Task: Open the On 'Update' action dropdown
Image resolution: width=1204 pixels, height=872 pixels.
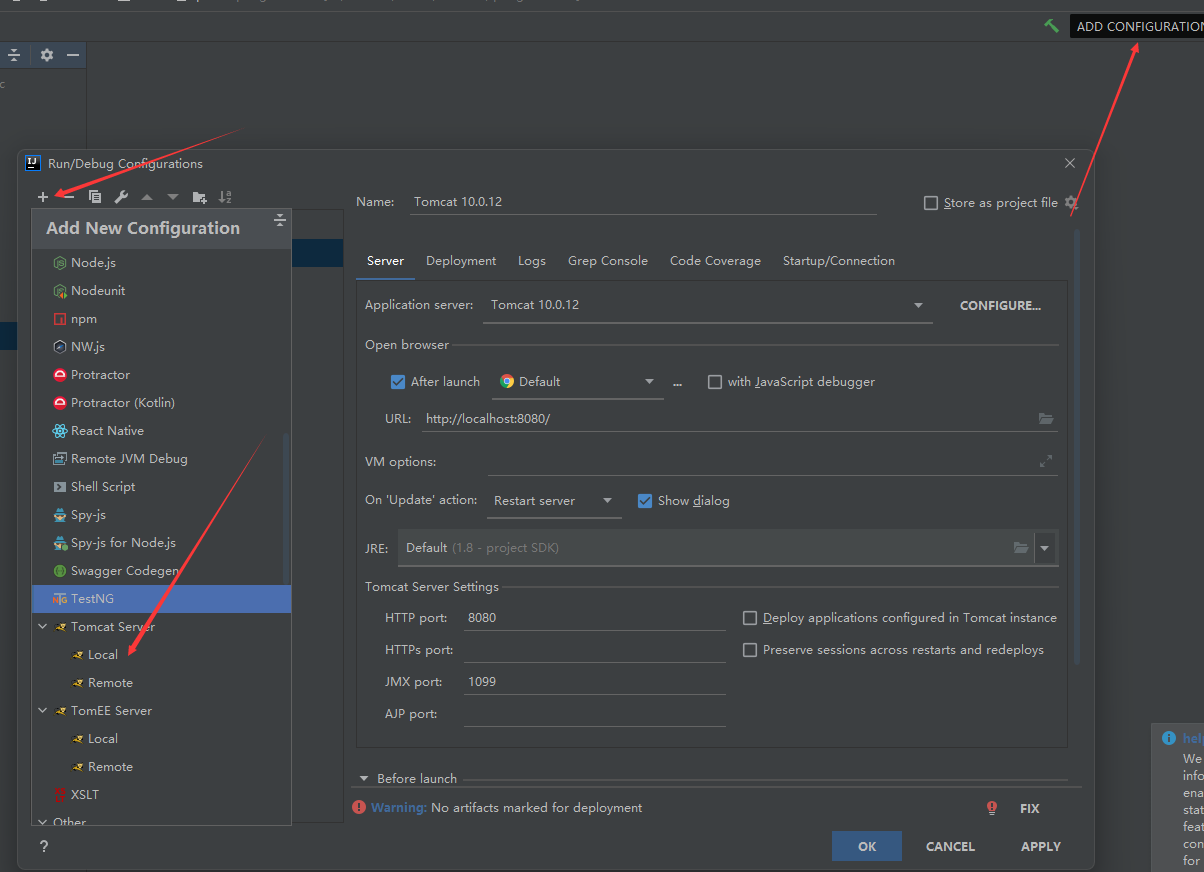Action: point(554,501)
